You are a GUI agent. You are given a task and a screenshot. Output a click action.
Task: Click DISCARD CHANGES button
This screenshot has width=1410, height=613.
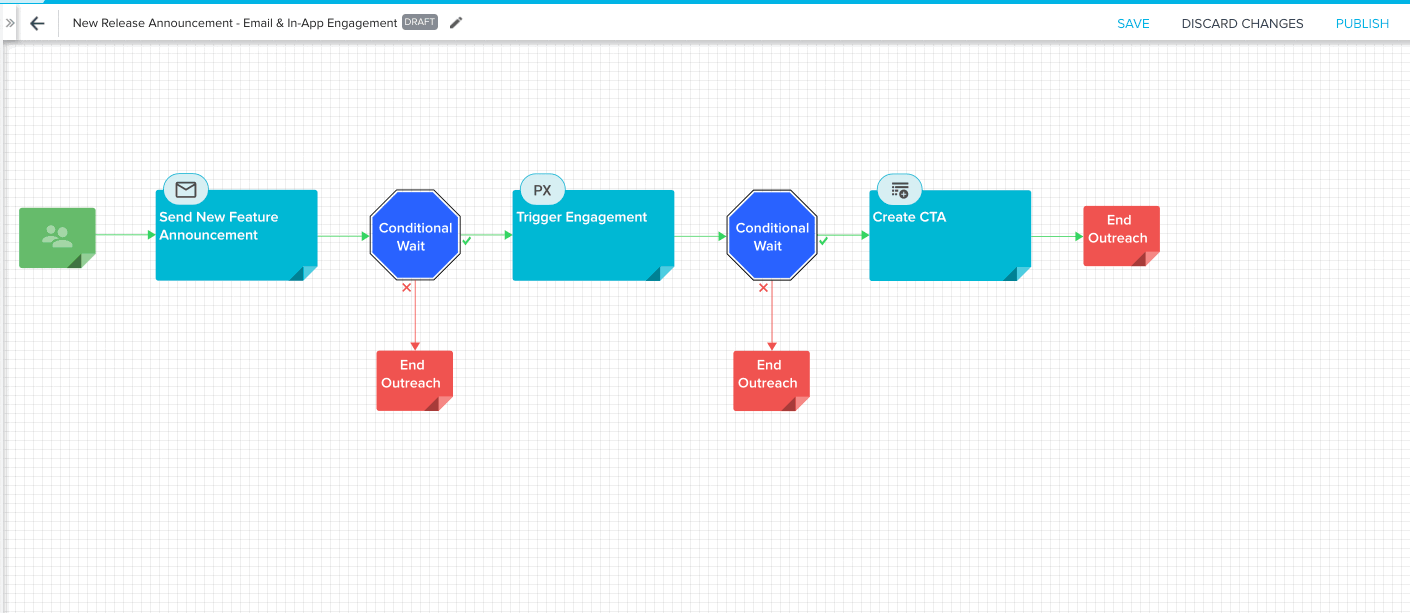coord(1242,23)
